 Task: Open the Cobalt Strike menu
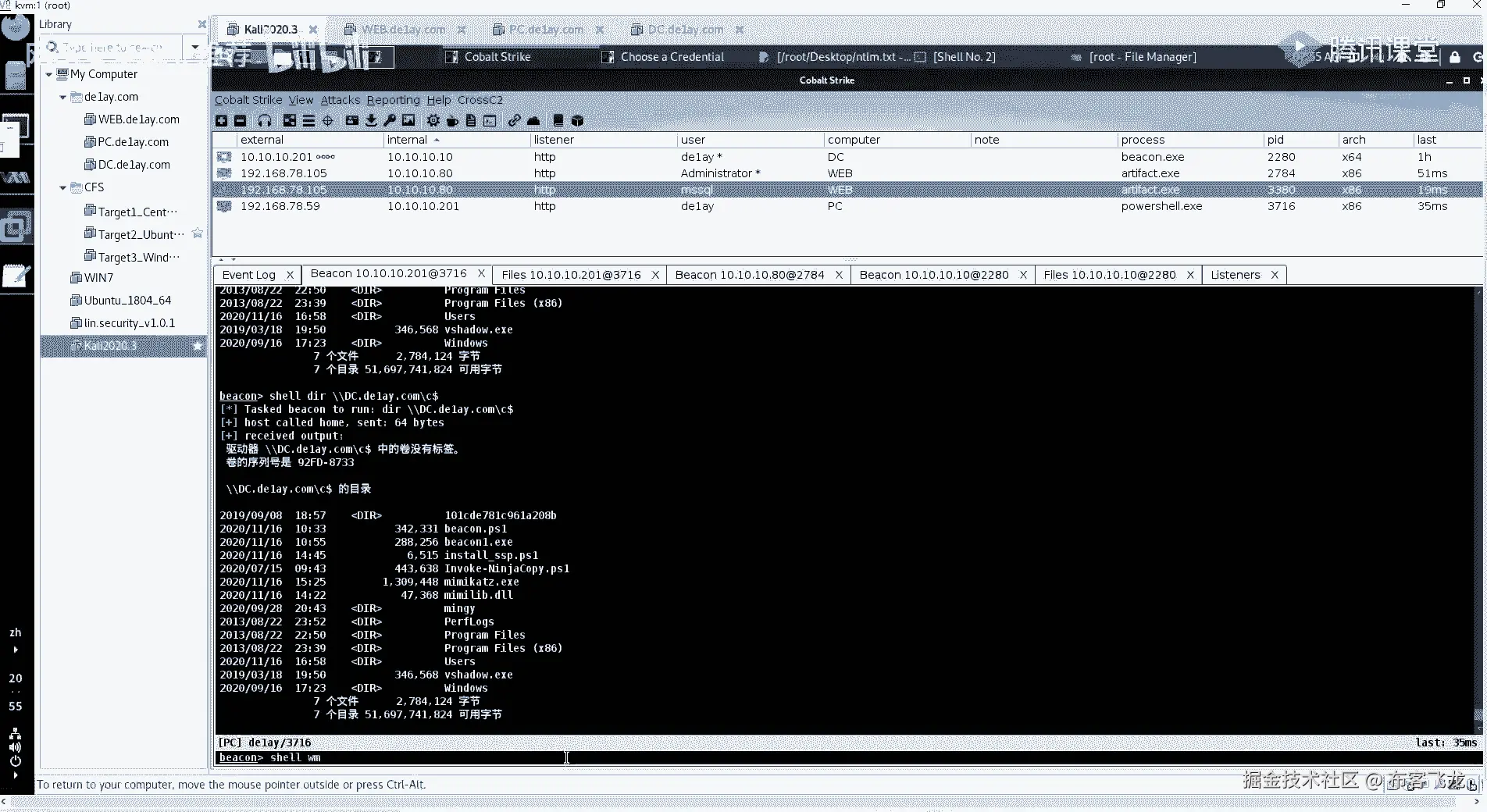point(248,100)
